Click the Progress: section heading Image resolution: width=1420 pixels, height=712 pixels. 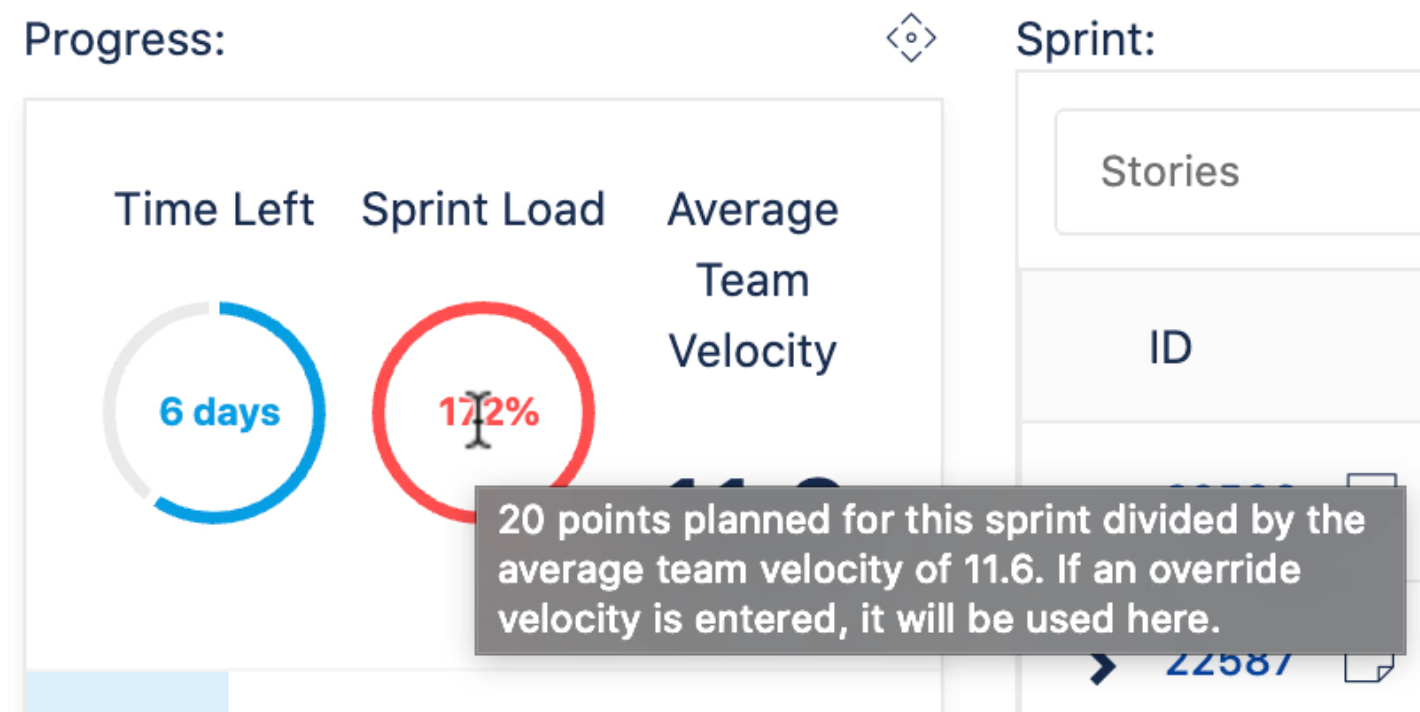pyautogui.click(x=125, y=40)
